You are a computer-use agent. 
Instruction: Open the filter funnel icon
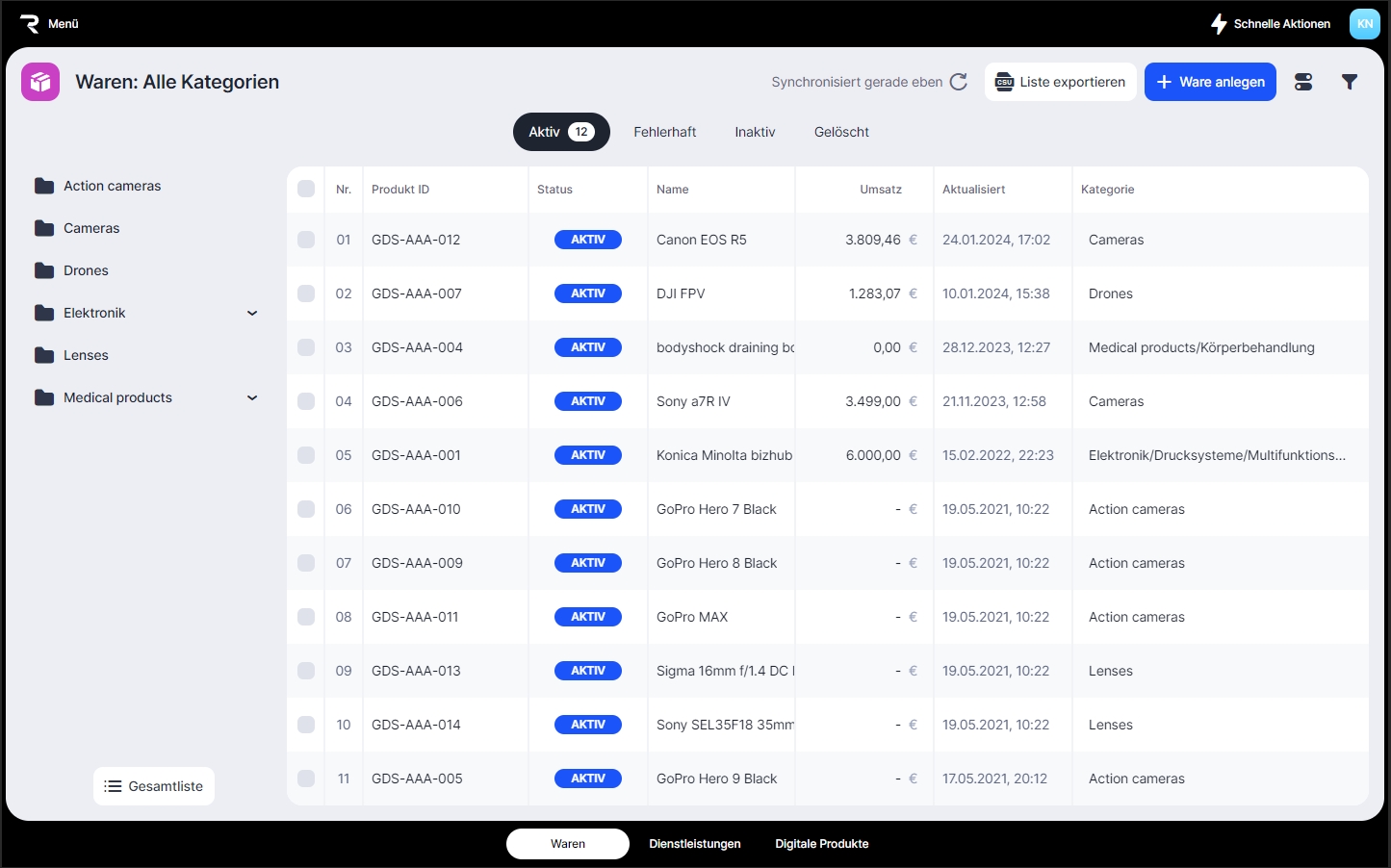click(x=1350, y=82)
